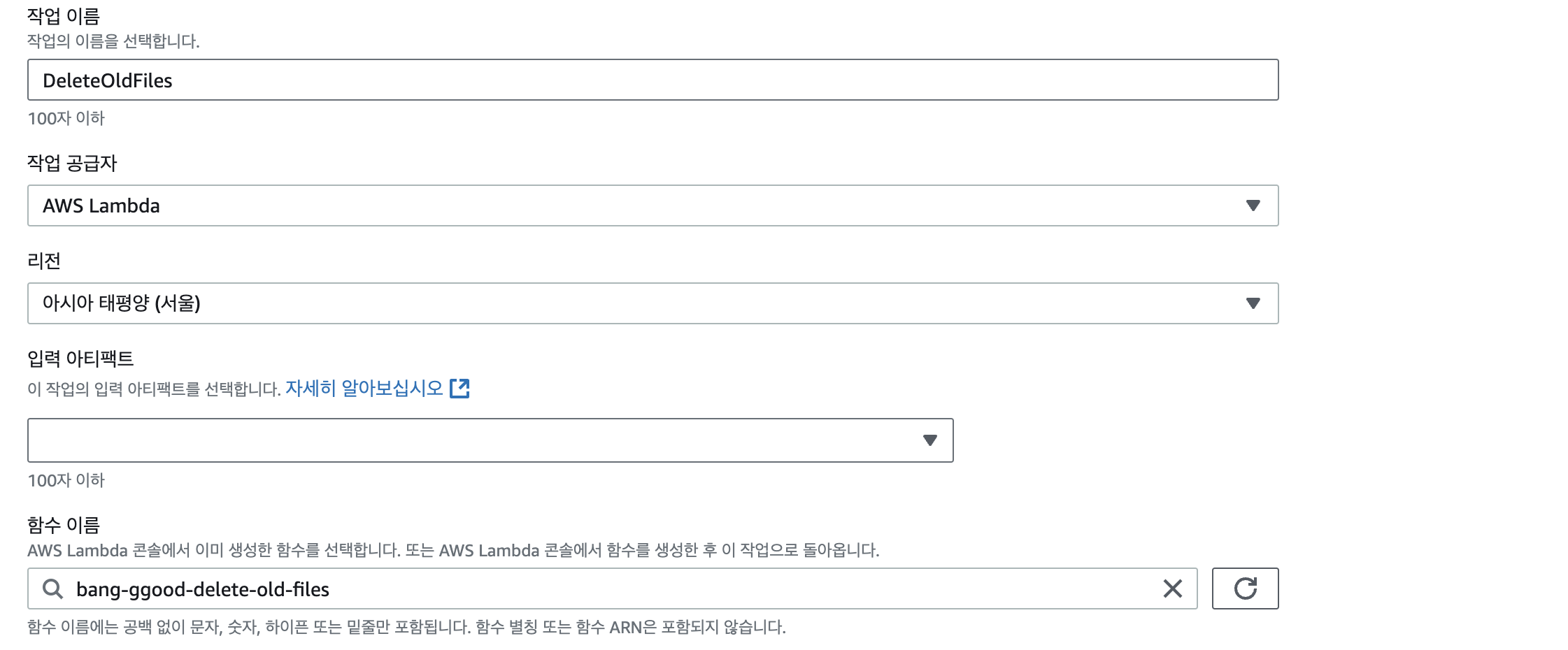This screenshot has width=1568, height=650.
Task: Open the AWS Lambda action provider dropdown
Action: [653, 205]
